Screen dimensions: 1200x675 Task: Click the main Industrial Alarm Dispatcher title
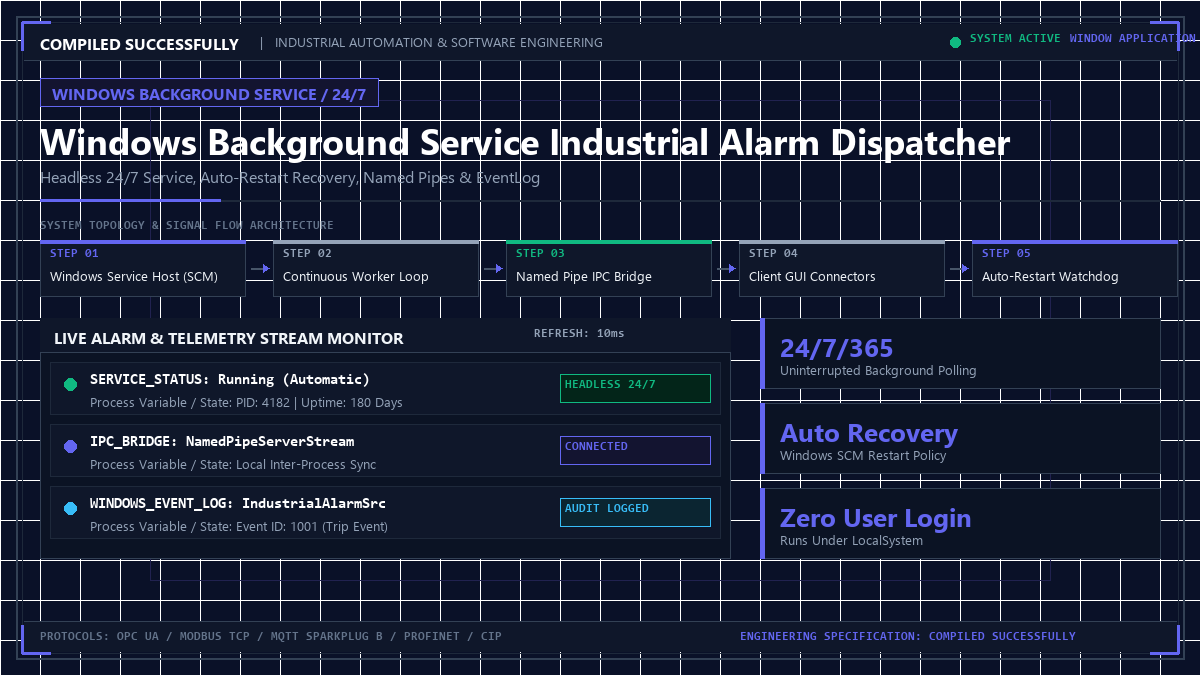point(525,143)
